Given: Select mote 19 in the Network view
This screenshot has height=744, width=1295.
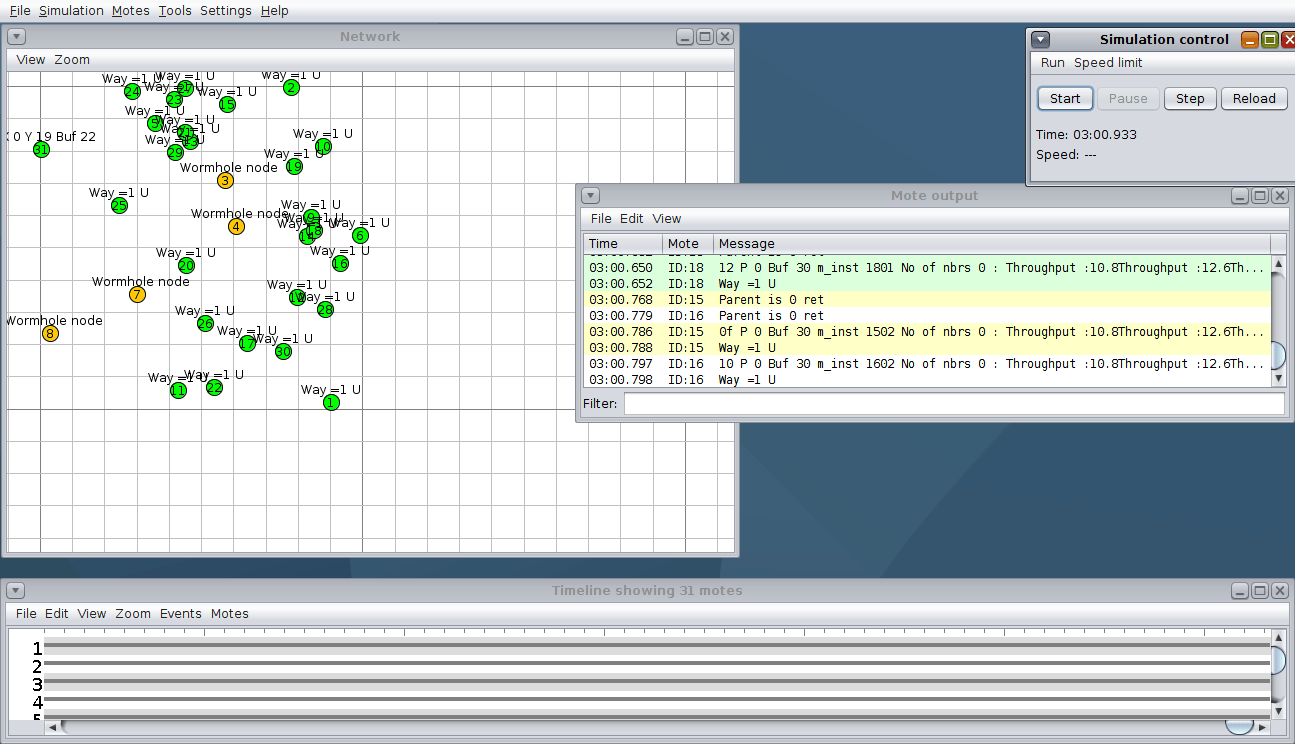Looking at the screenshot, I should tap(294, 167).
